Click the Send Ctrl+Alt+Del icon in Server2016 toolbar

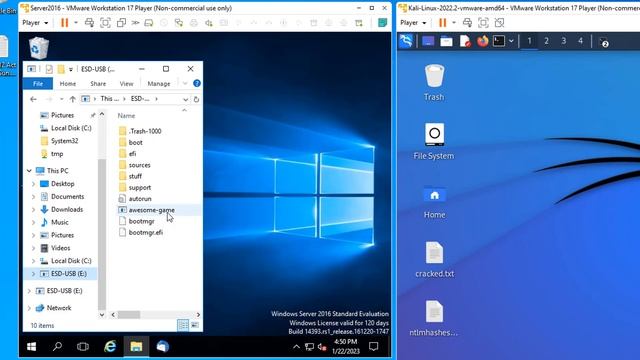[x=89, y=23]
